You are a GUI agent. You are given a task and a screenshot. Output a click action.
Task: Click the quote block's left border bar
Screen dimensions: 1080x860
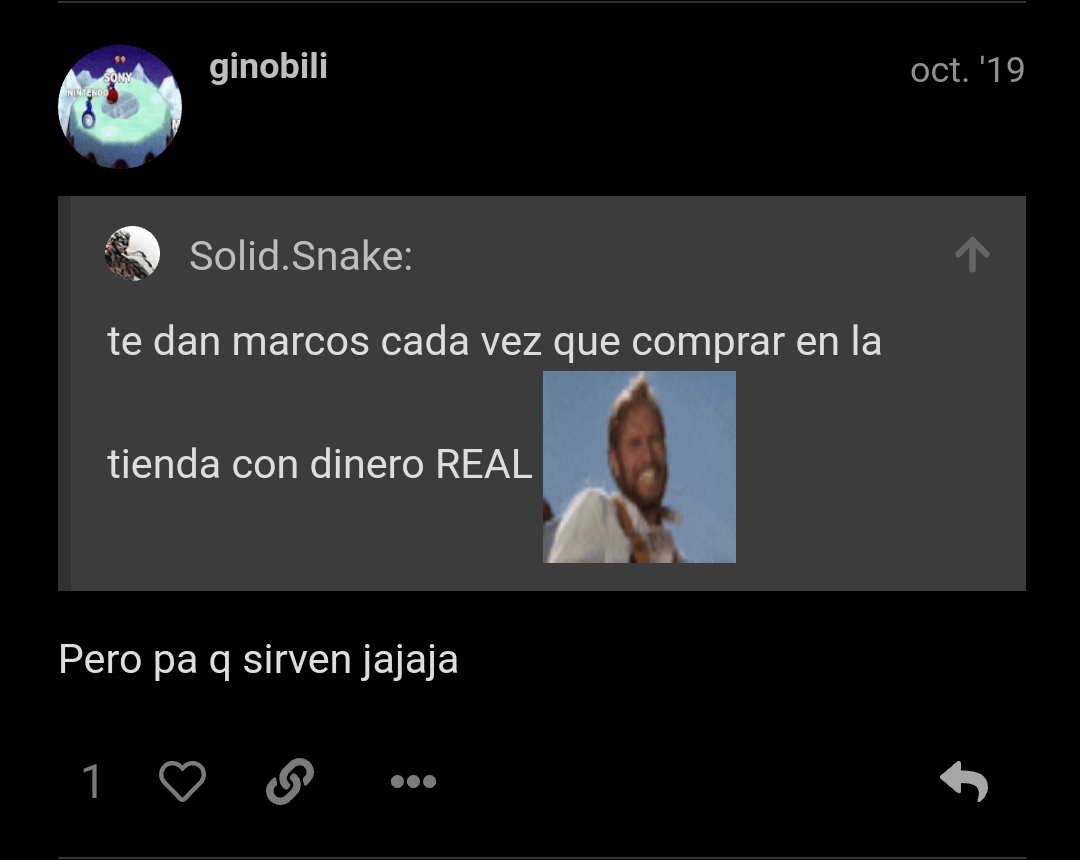coord(64,393)
